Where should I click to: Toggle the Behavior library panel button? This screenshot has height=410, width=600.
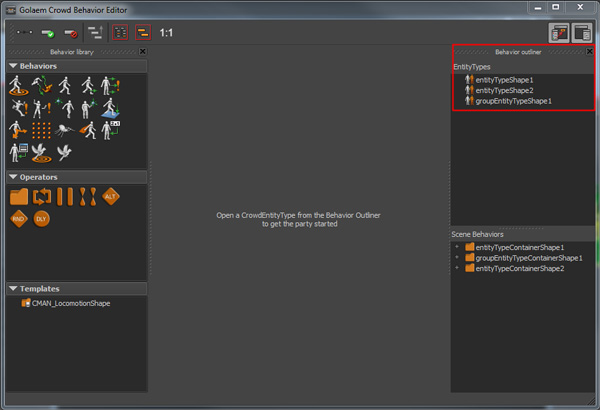559,33
